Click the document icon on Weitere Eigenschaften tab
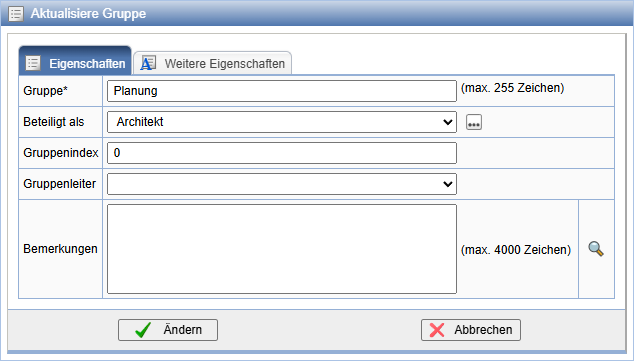Viewport: 634px width, 361px height. point(148,63)
